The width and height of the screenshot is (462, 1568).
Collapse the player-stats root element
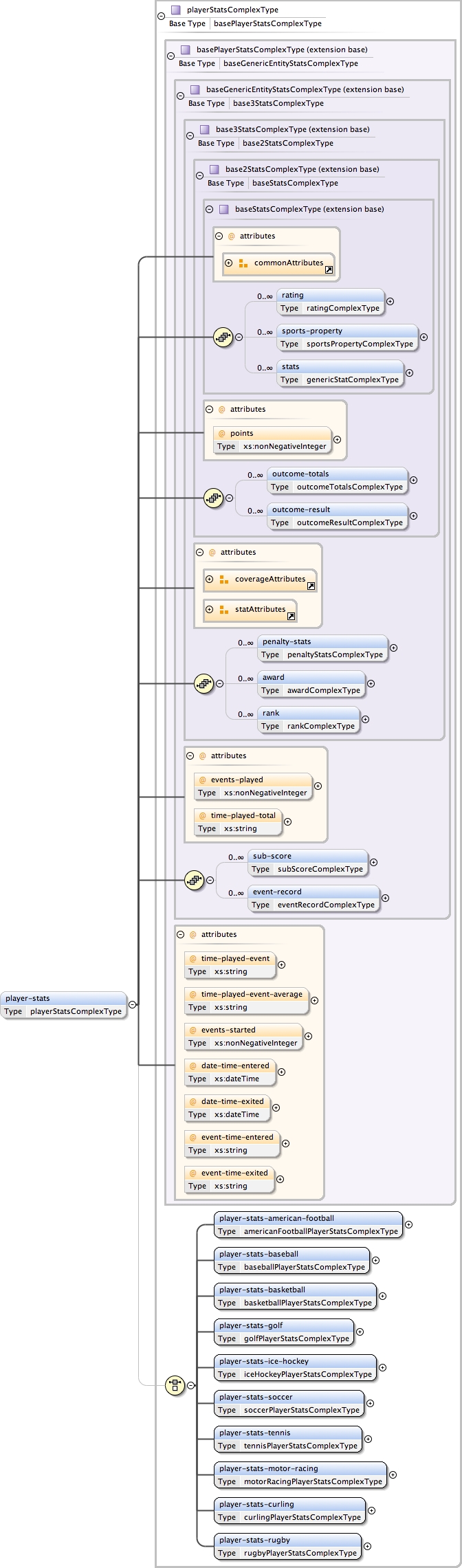point(133,1004)
